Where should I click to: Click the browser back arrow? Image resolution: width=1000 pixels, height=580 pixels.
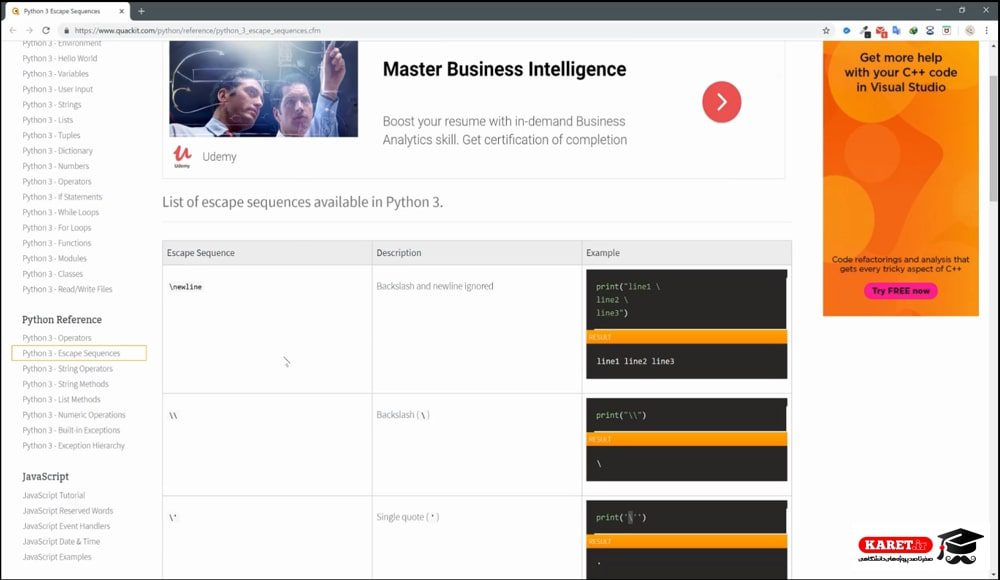coord(13,30)
